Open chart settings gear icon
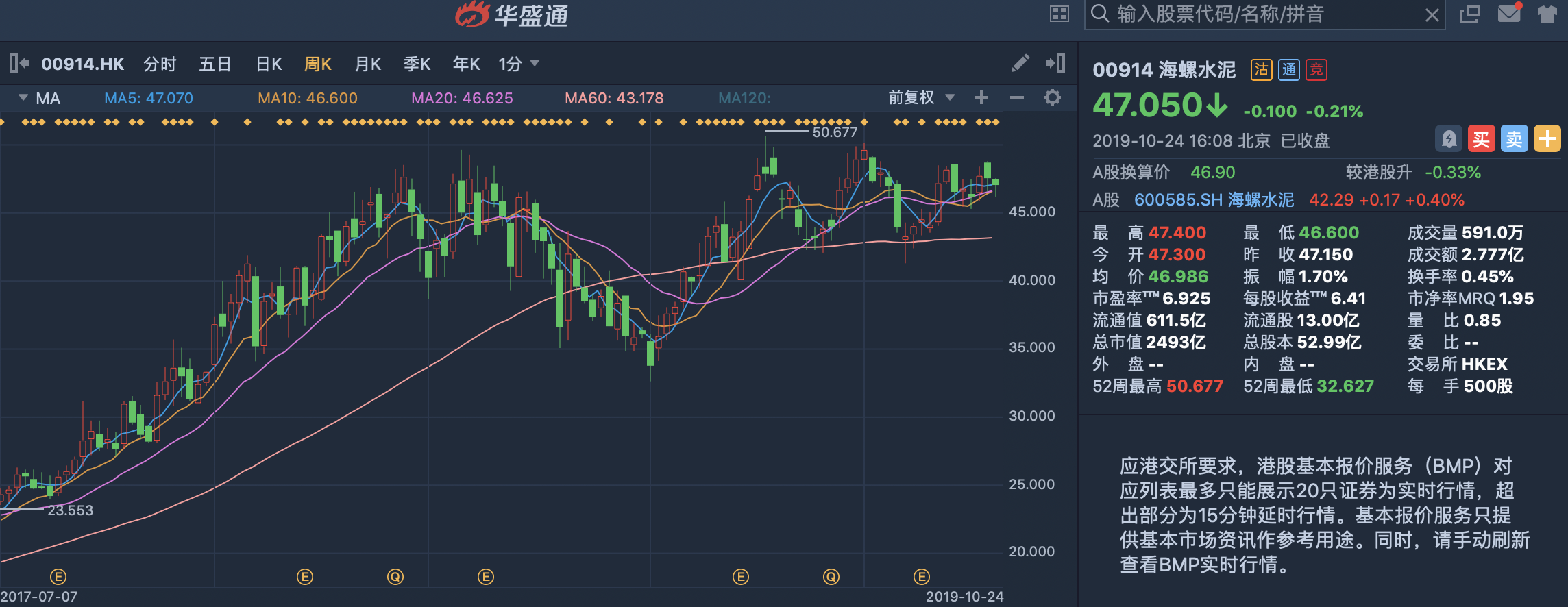Screen dimensions: 1568x607 pyautogui.click(x=1052, y=98)
